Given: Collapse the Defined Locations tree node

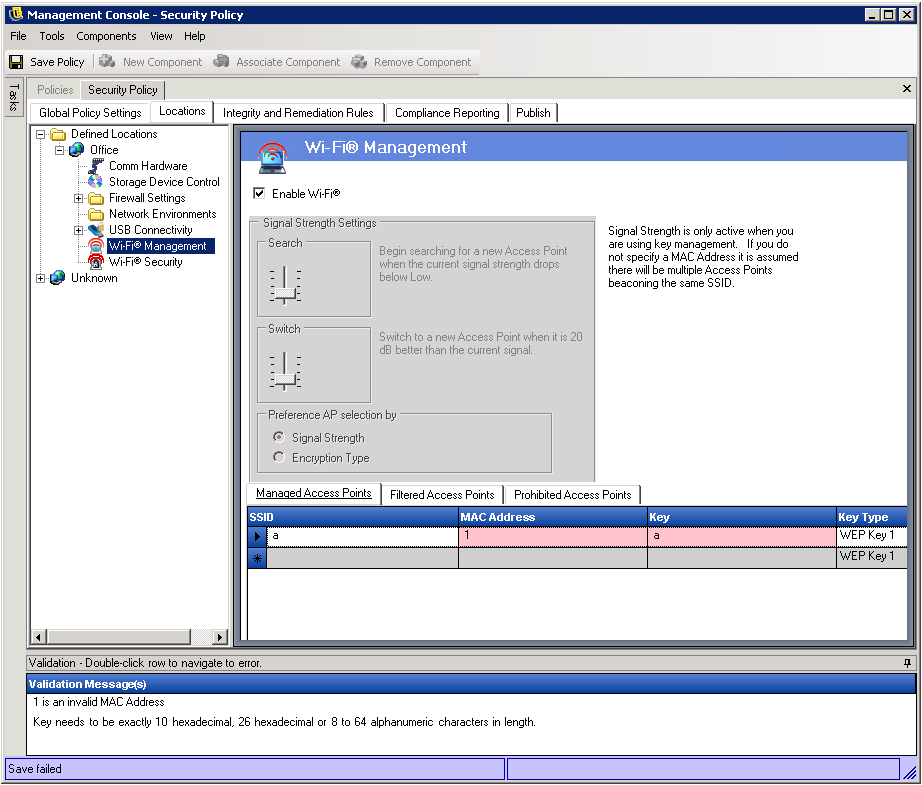Looking at the screenshot, I should point(41,134).
